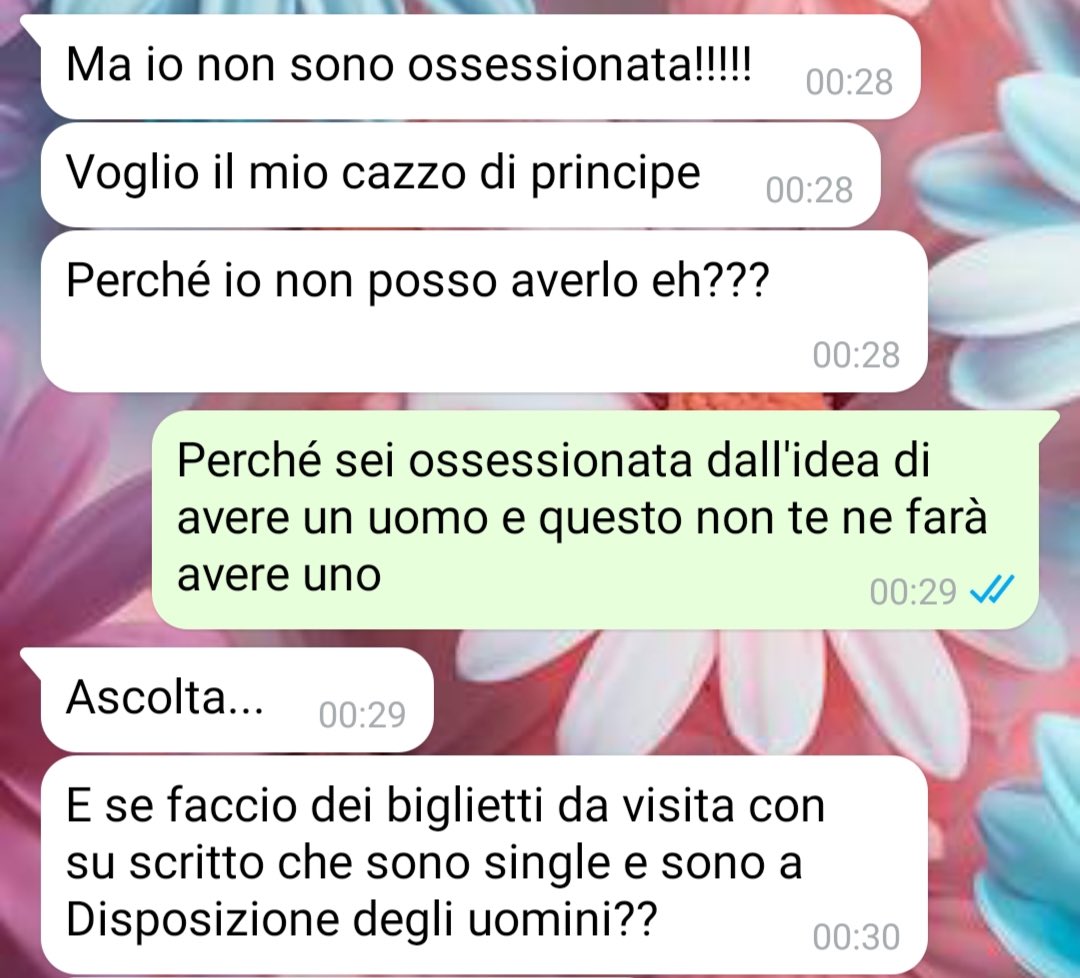Viewport: 1080px width, 978px height.
Task: Select the 'Perché io non posso averlo eh???' message
Action: pyautogui.click(x=484, y=311)
